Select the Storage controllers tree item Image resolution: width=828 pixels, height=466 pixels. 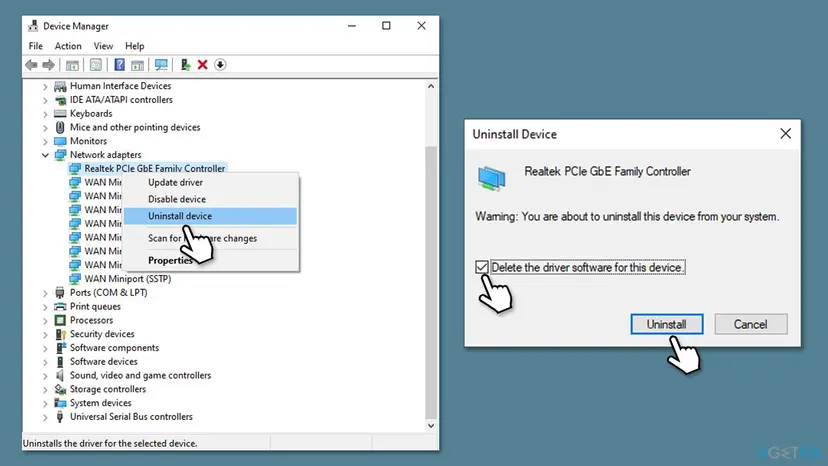[108, 389]
